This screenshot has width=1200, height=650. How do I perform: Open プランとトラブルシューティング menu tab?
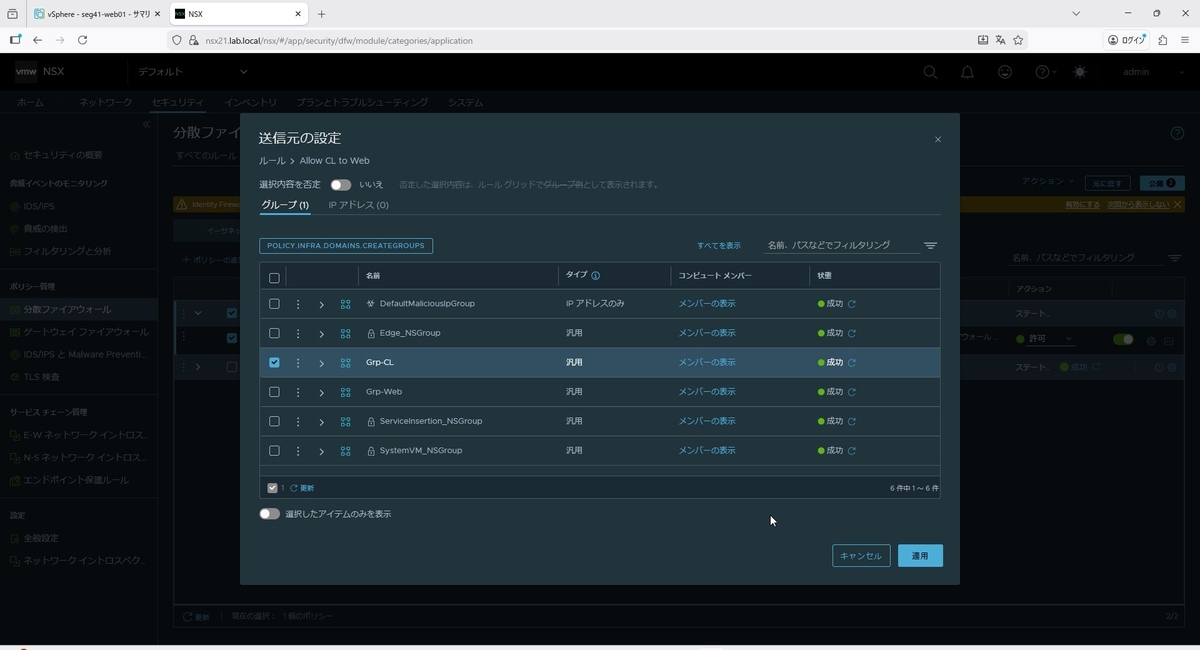coord(362,103)
